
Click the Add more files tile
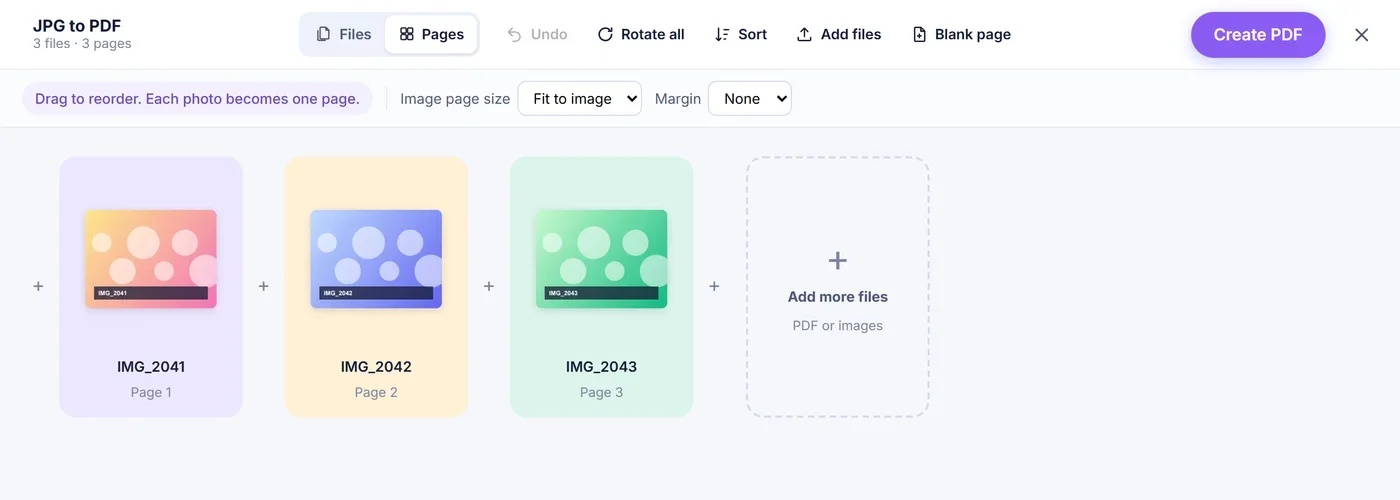(x=838, y=287)
